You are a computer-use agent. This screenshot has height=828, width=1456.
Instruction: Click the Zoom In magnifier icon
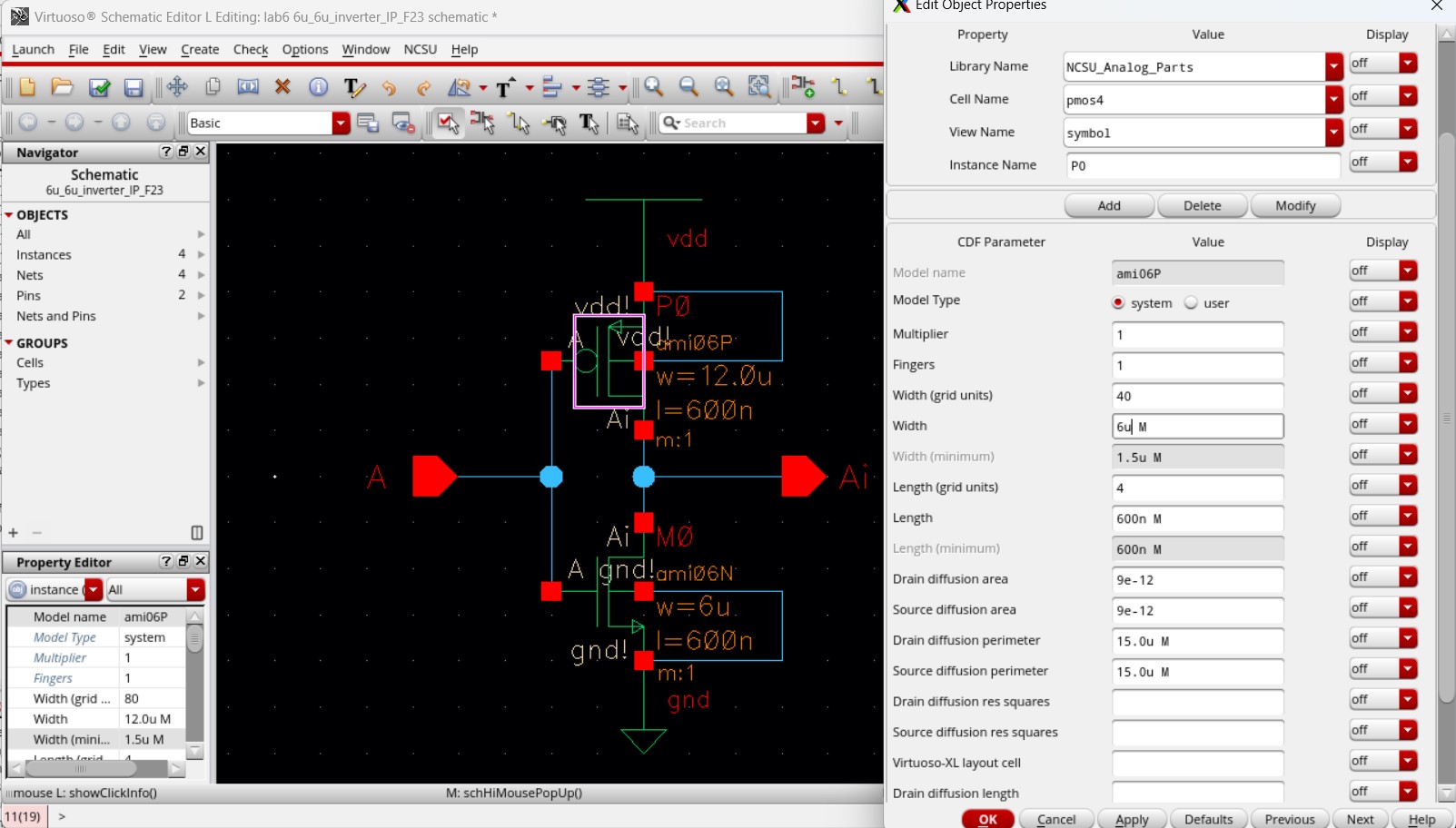coord(653,86)
